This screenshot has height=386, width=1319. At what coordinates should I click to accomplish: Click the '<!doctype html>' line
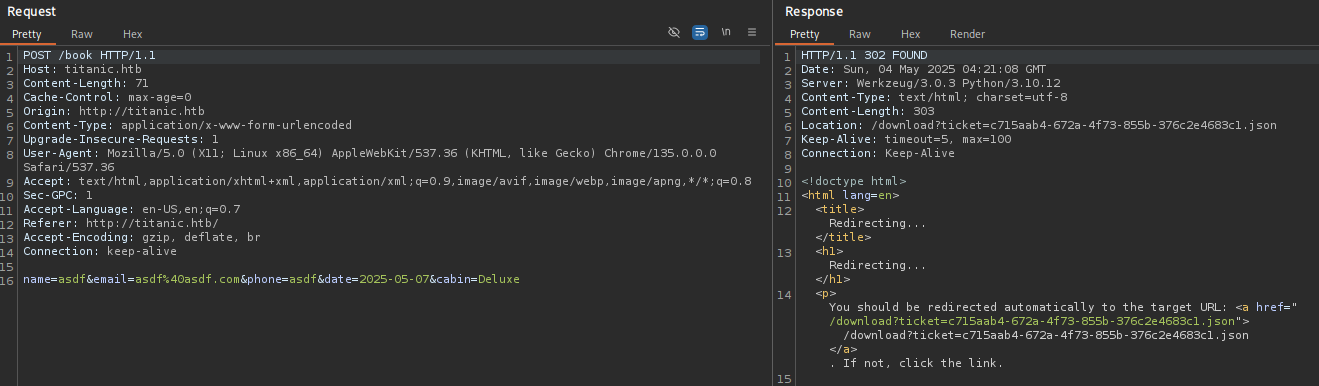tap(853, 181)
